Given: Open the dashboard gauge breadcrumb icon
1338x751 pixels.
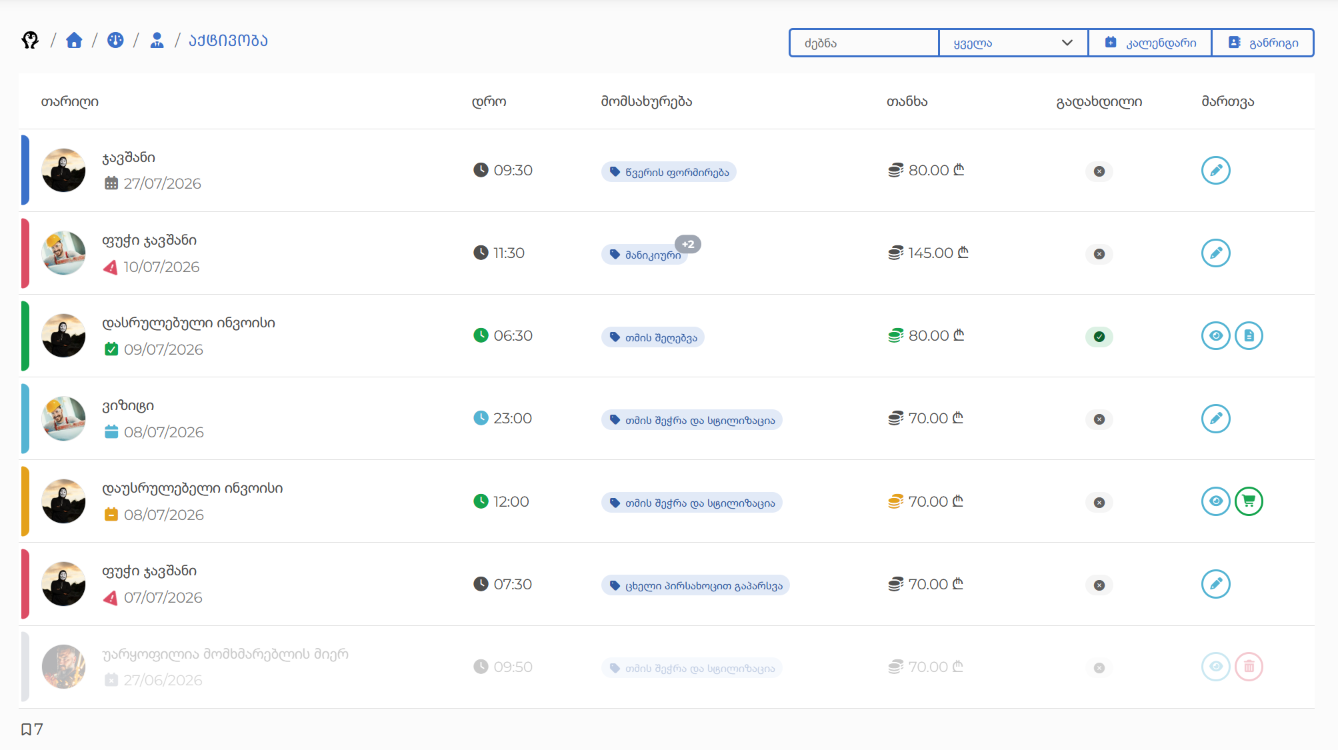Looking at the screenshot, I should click(115, 40).
